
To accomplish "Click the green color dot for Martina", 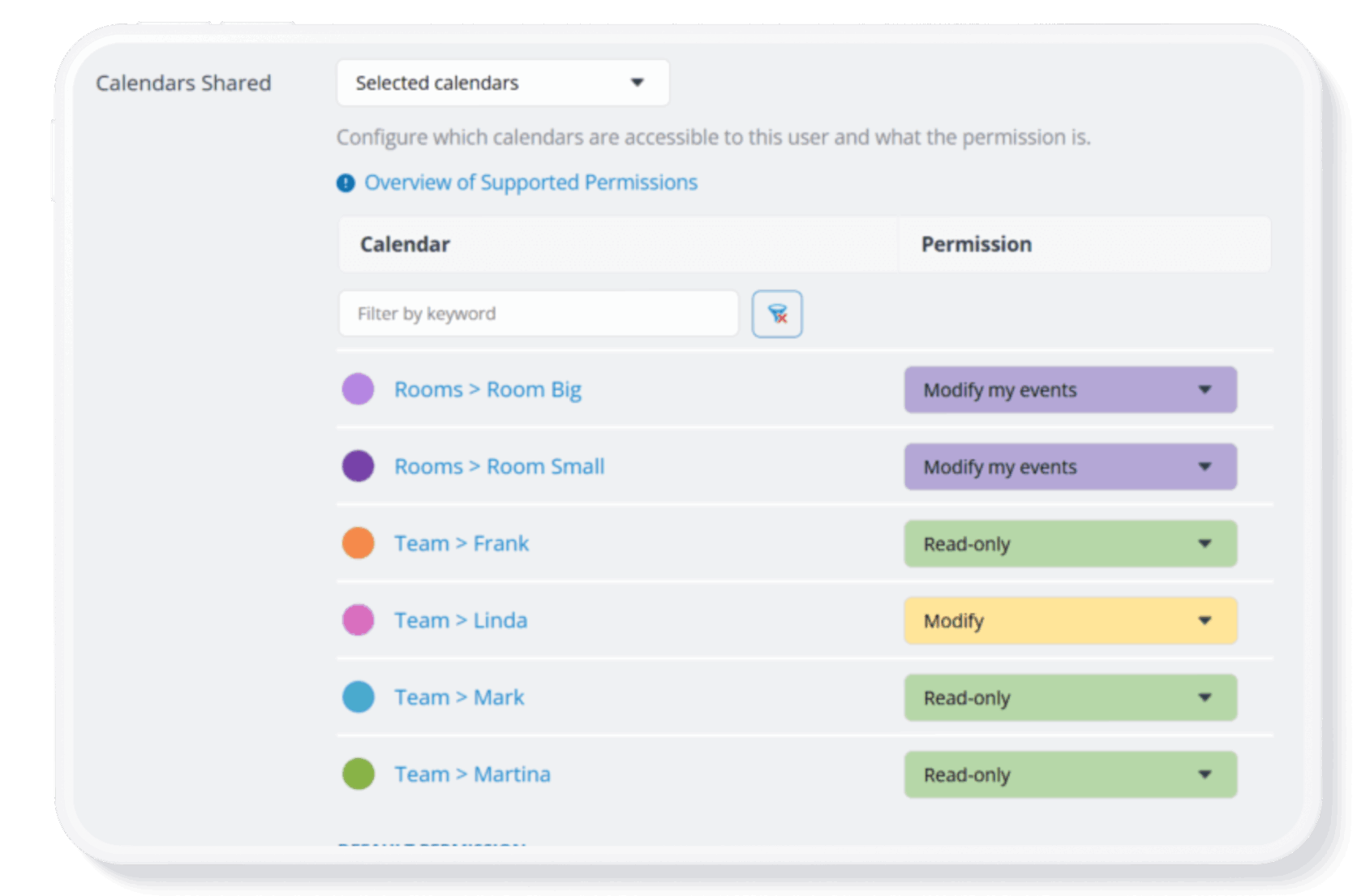I will click(358, 774).
